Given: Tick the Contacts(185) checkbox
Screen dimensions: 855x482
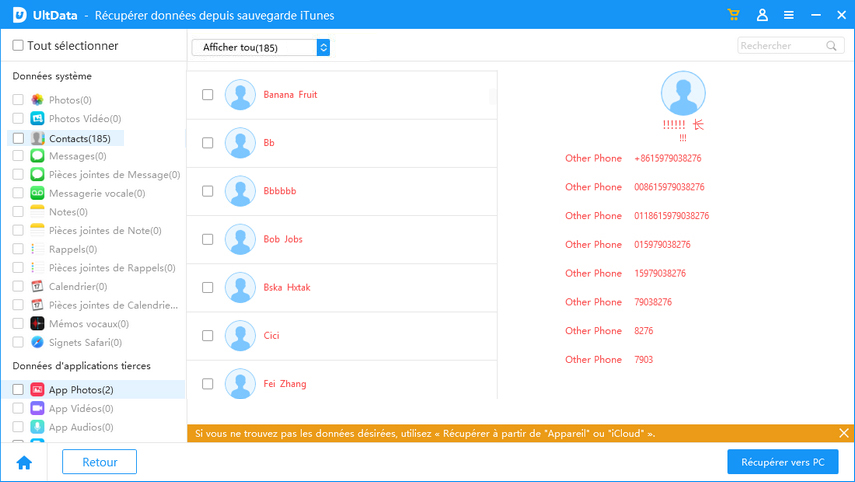Looking at the screenshot, I should click(x=18, y=138).
